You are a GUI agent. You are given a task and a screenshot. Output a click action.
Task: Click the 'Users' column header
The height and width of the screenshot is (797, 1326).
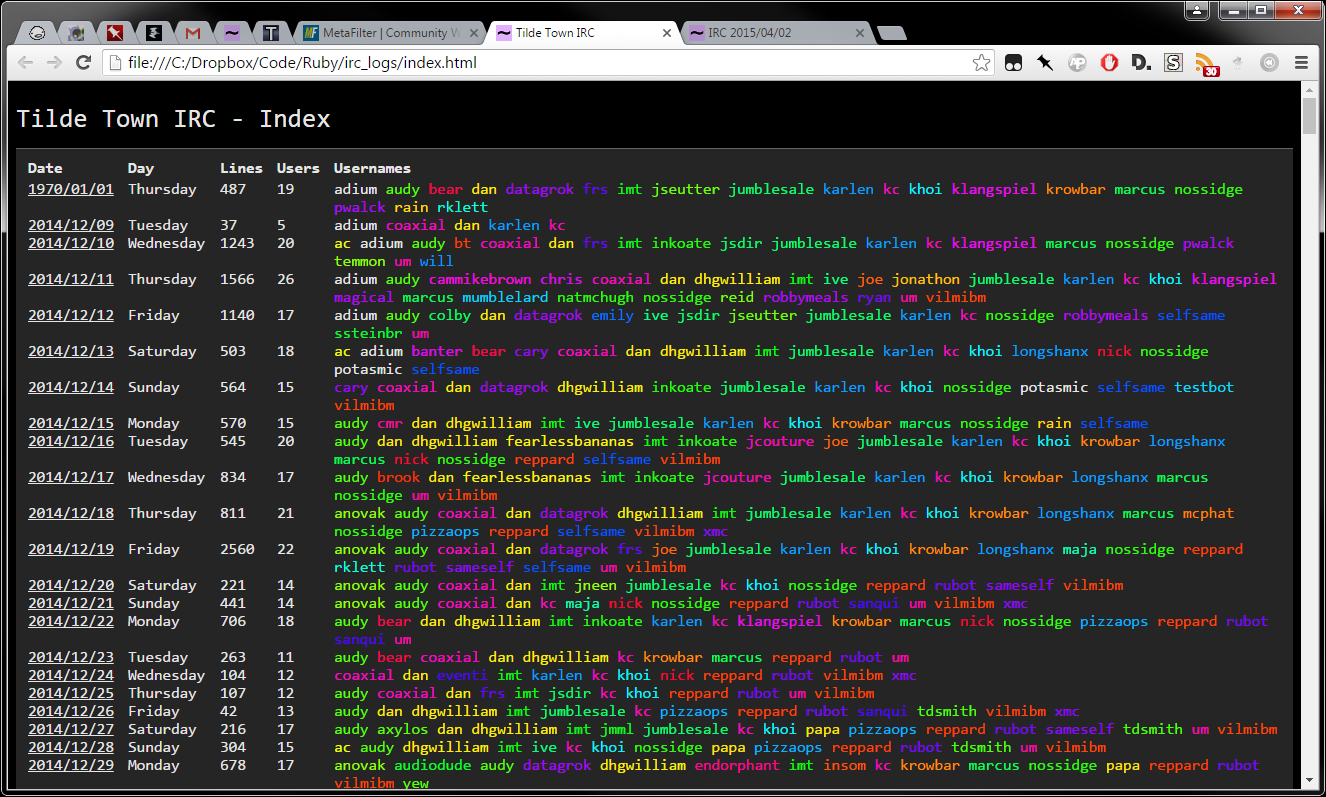(x=298, y=168)
